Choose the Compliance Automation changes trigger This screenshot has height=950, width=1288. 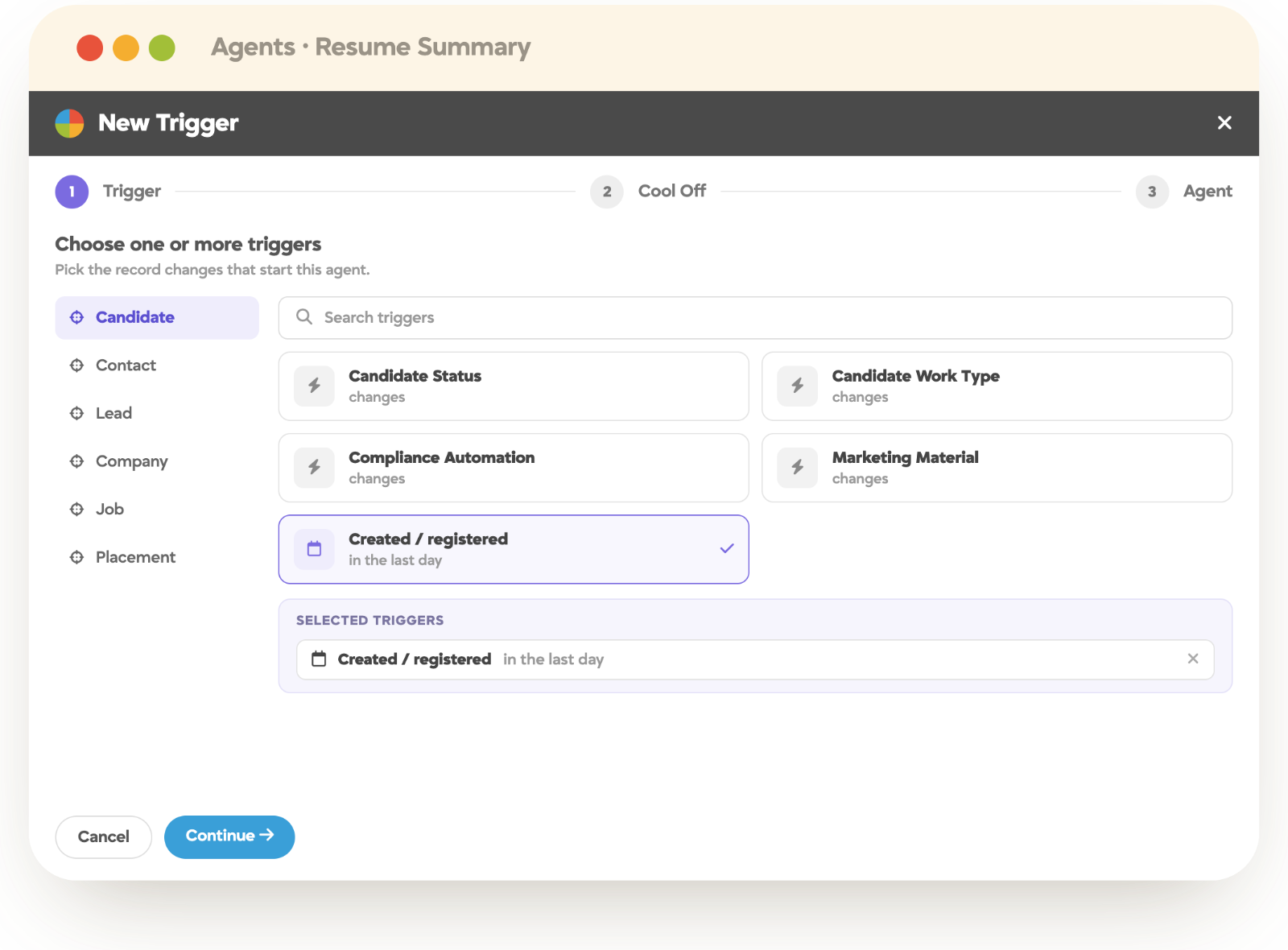(514, 468)
